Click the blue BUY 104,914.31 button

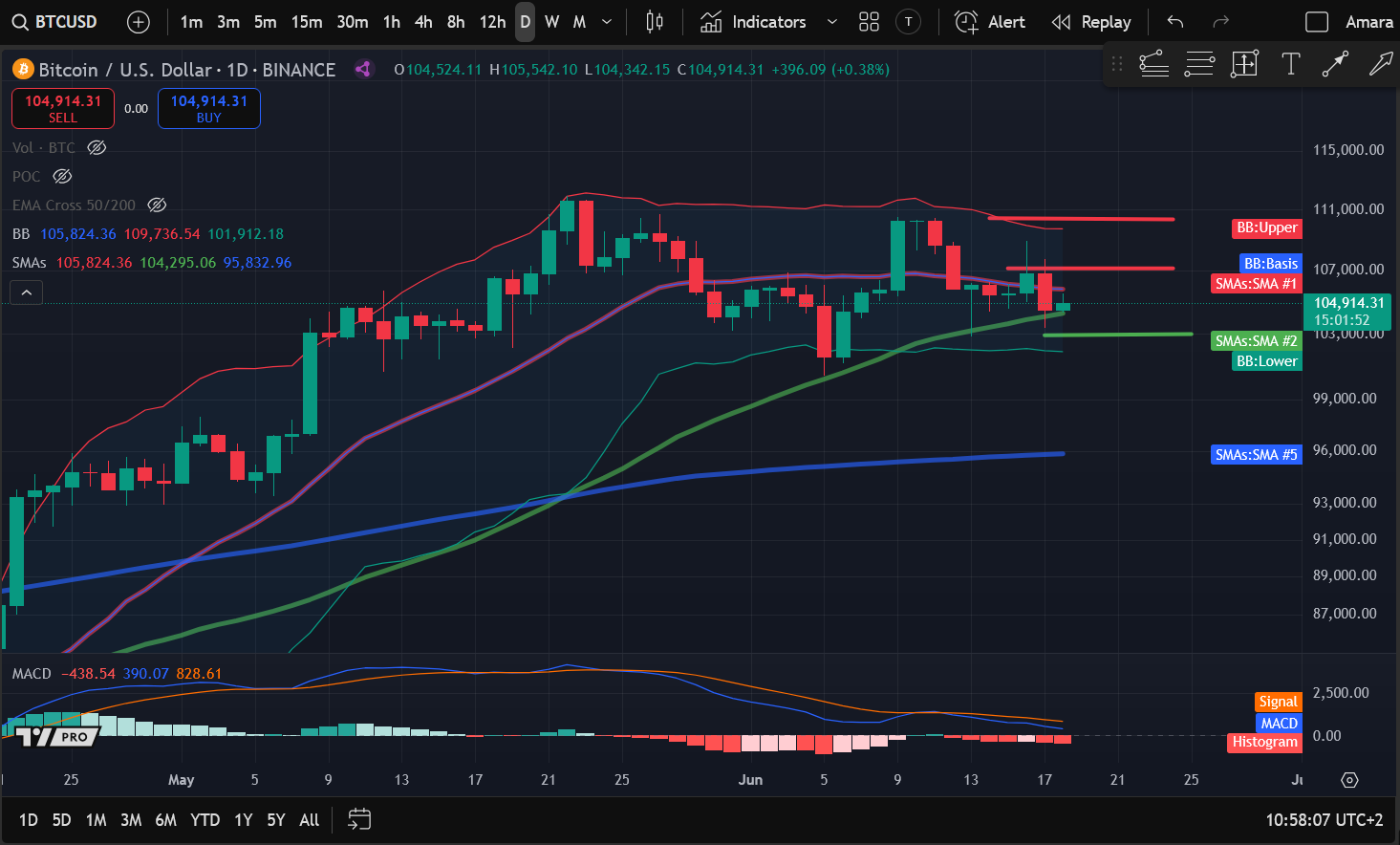click(x=209, y=108)
